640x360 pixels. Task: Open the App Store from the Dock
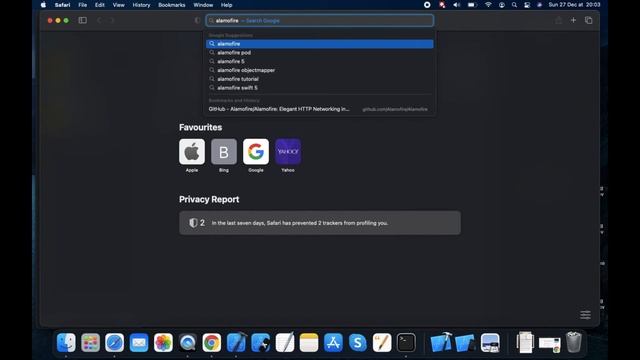333,342
